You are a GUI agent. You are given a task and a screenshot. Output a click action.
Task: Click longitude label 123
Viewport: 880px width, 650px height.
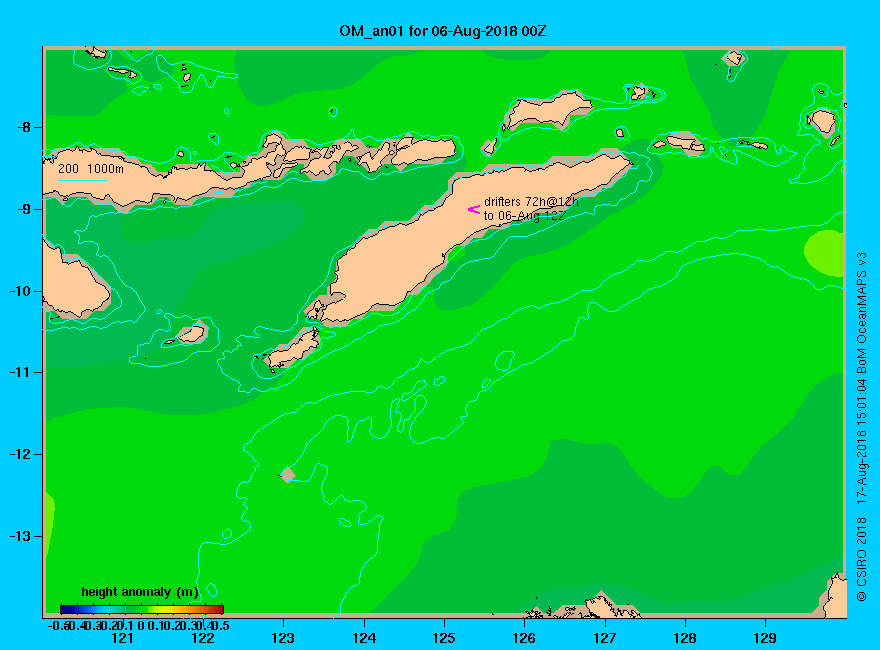(283, 638)
